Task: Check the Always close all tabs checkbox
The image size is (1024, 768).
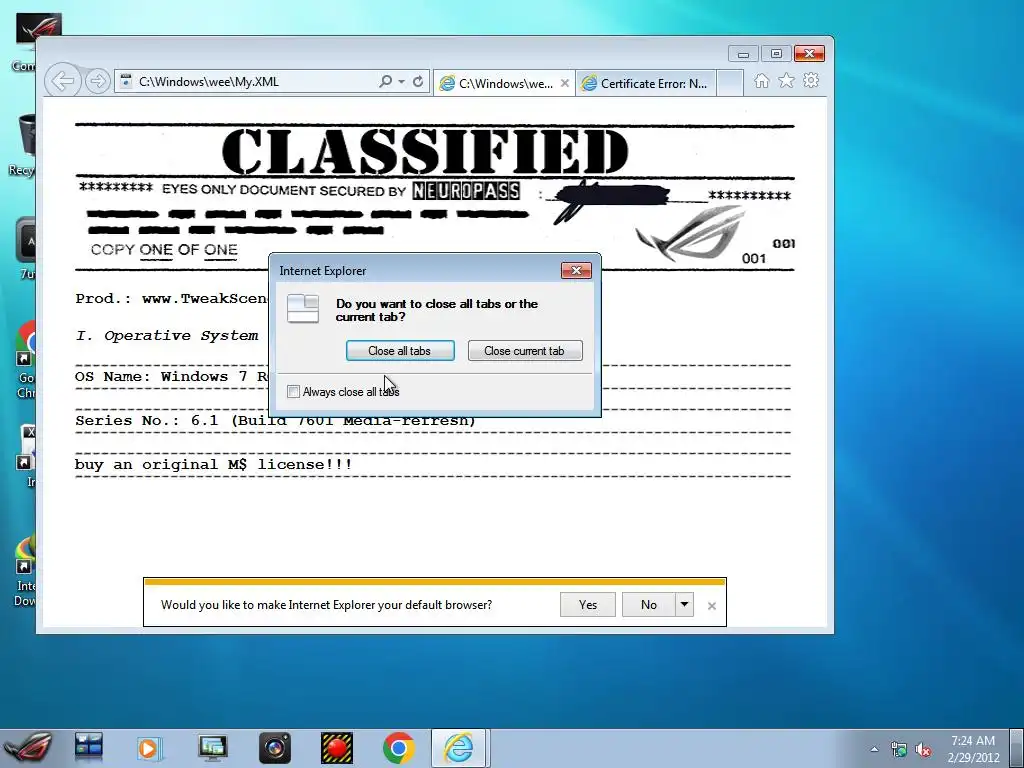Action: pos(293,392)
